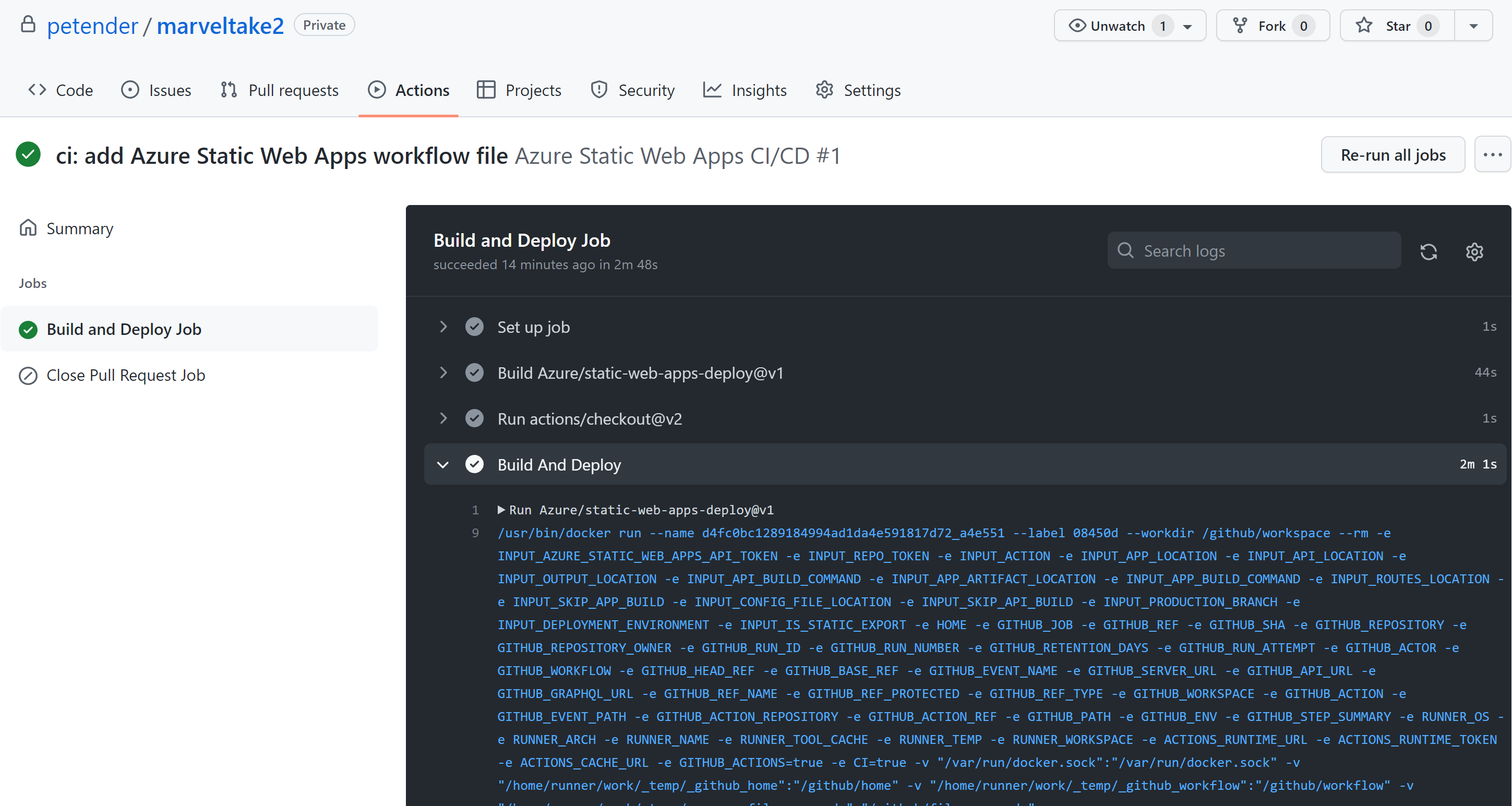This screenshot has width=1512, height=806.
Task: Collapse the Build And Deploy step
Action: (443, 465)
